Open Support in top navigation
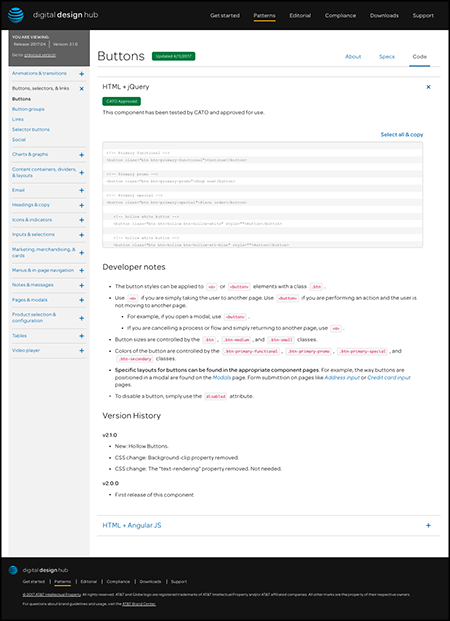This screenshot has height=621, width=450. pos(423,15)
